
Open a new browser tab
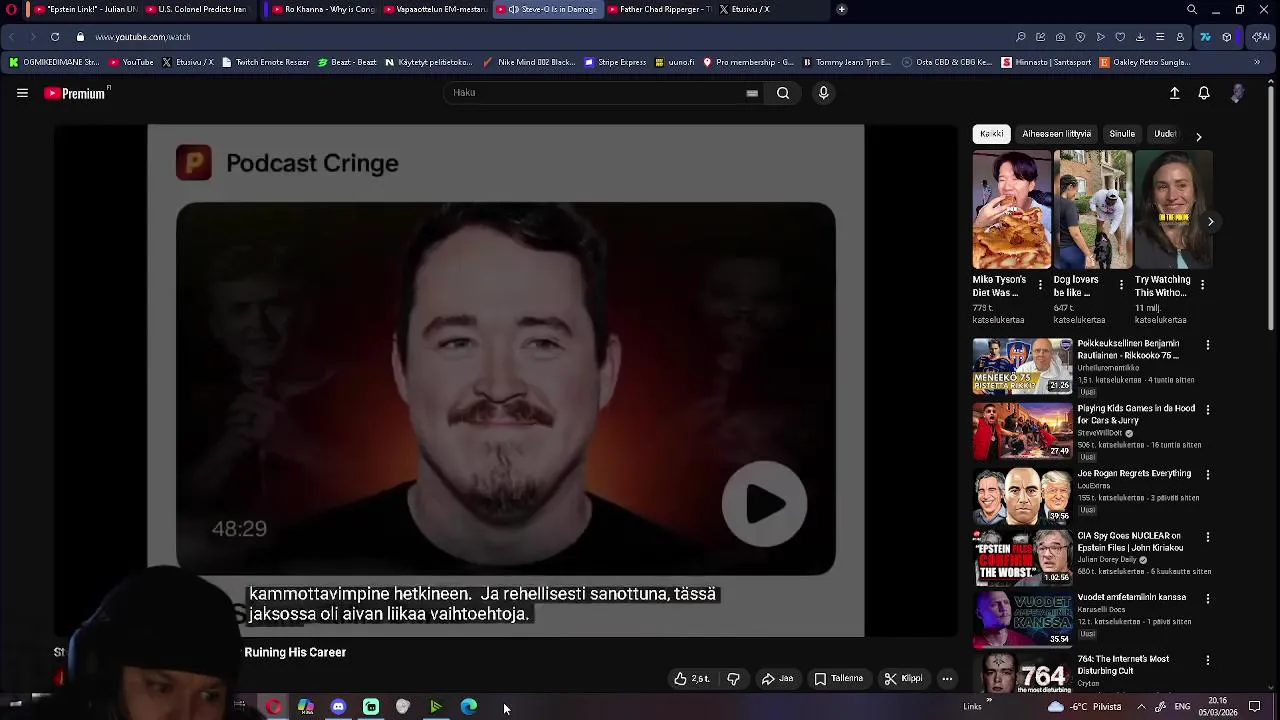(842, 10)
